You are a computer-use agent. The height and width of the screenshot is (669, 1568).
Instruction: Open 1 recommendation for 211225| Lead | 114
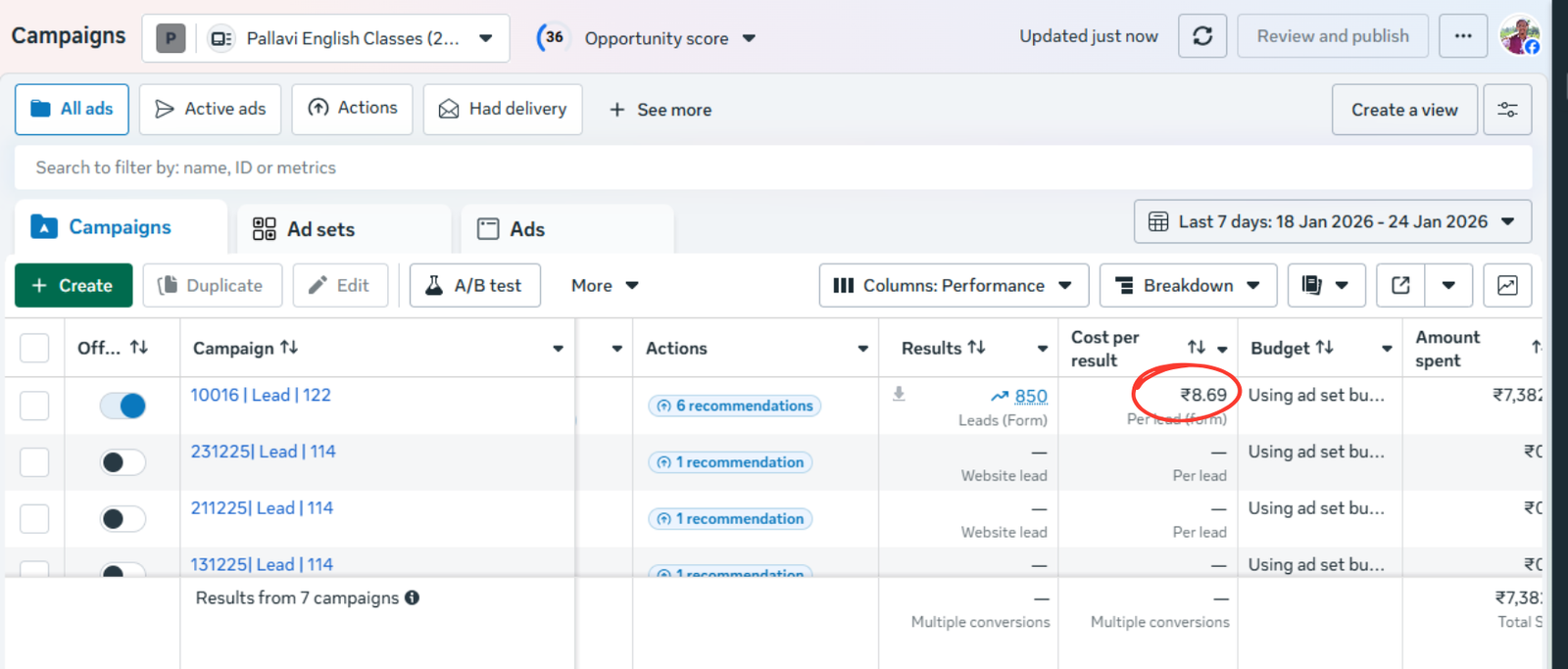pyautogui.click(x=730, y=519)
